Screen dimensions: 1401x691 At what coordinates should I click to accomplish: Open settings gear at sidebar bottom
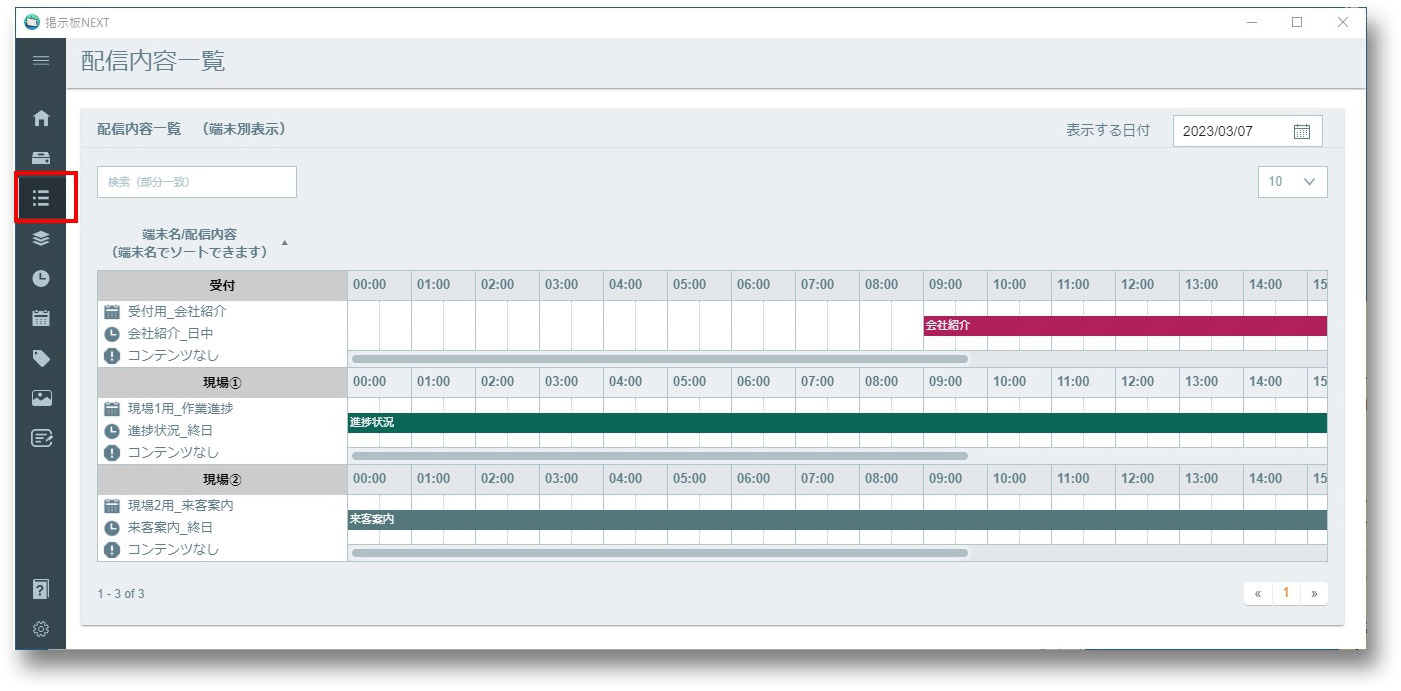[41, 629]
